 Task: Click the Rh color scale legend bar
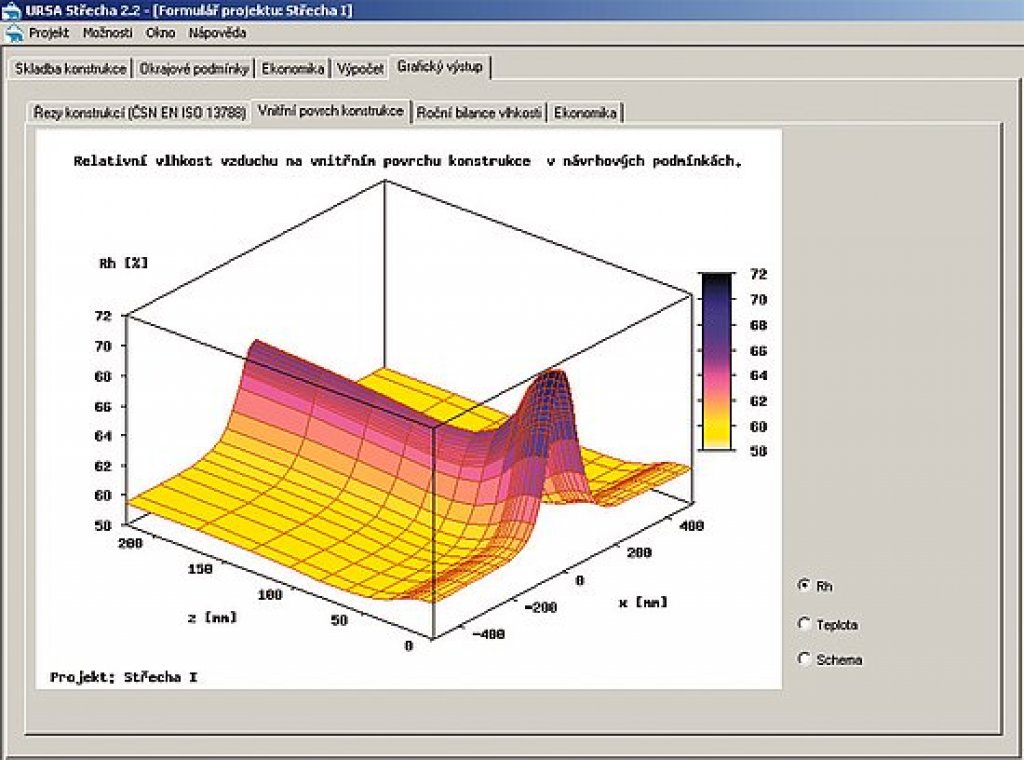point(715,360)
